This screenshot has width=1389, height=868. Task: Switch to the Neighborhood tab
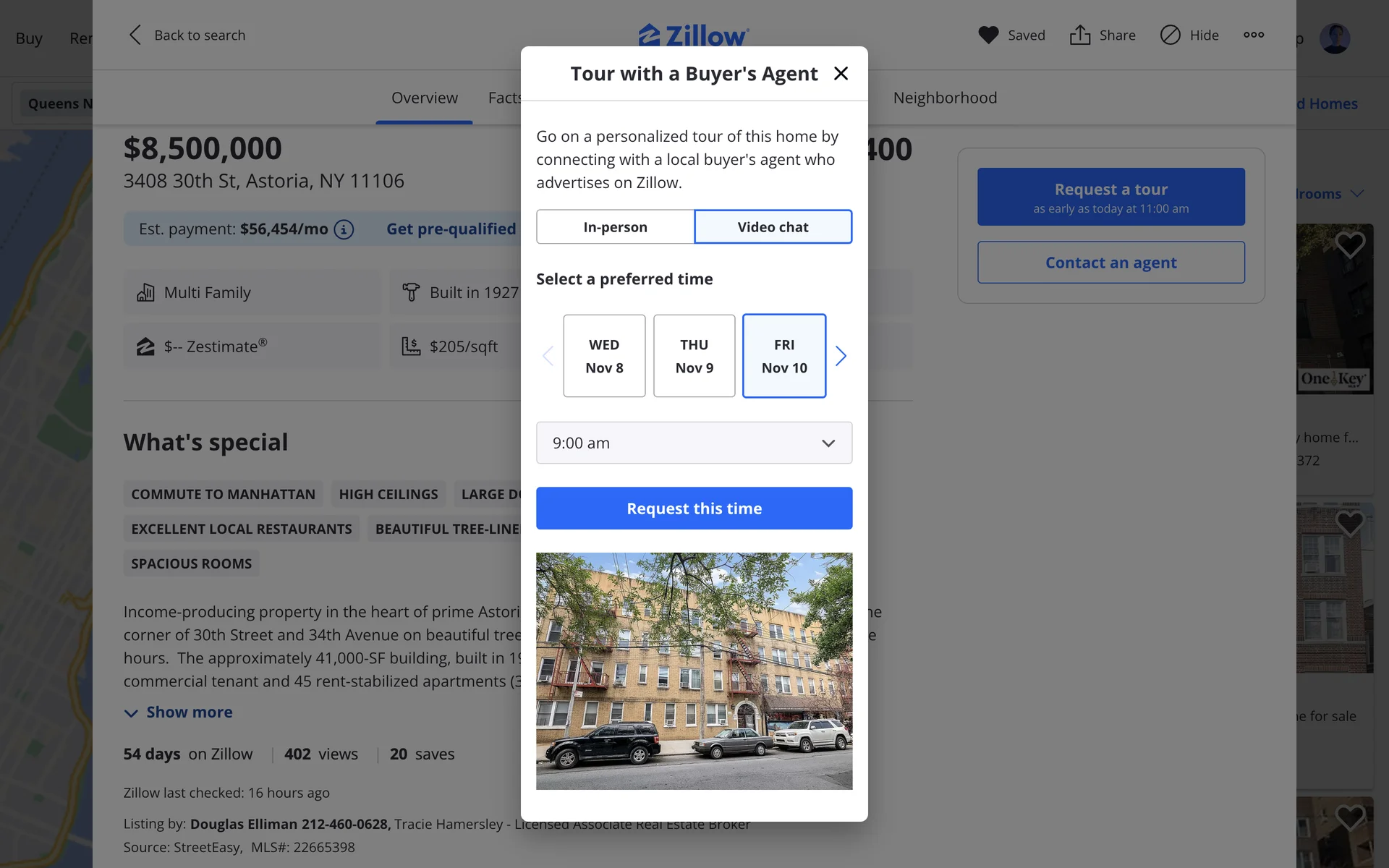tap(944, 98)
